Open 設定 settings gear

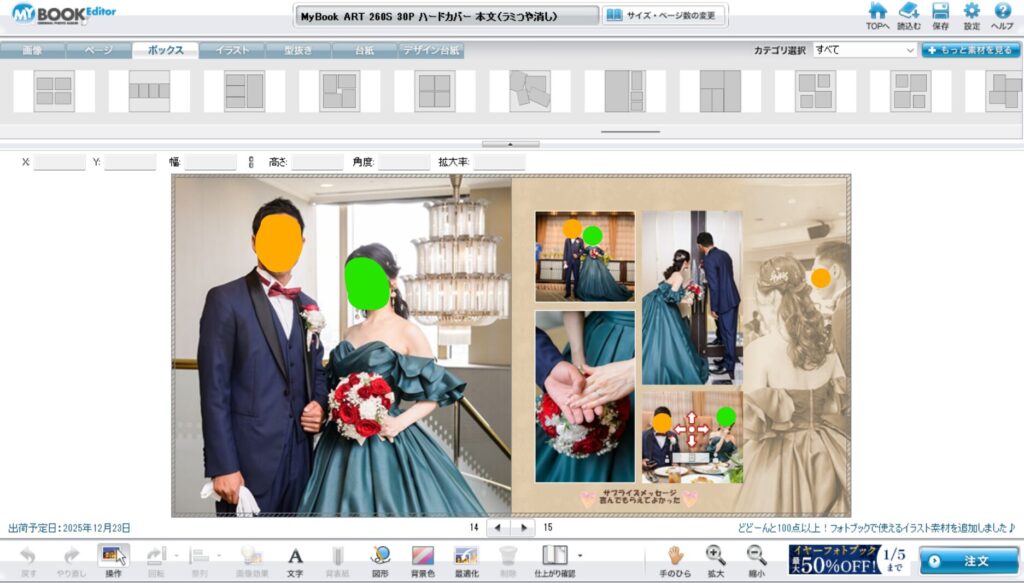pyautogui.click(x=971, y=16)
